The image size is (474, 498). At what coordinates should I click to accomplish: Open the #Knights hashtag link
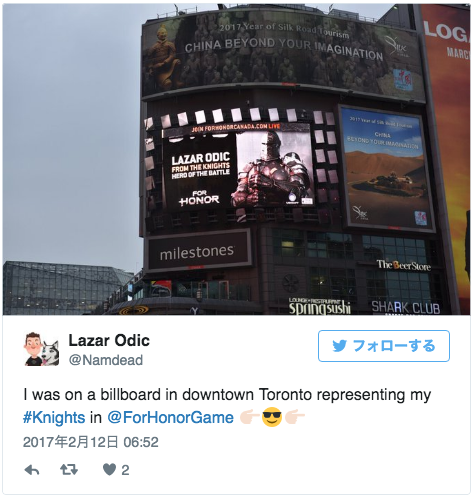click(x=54, y=417)
